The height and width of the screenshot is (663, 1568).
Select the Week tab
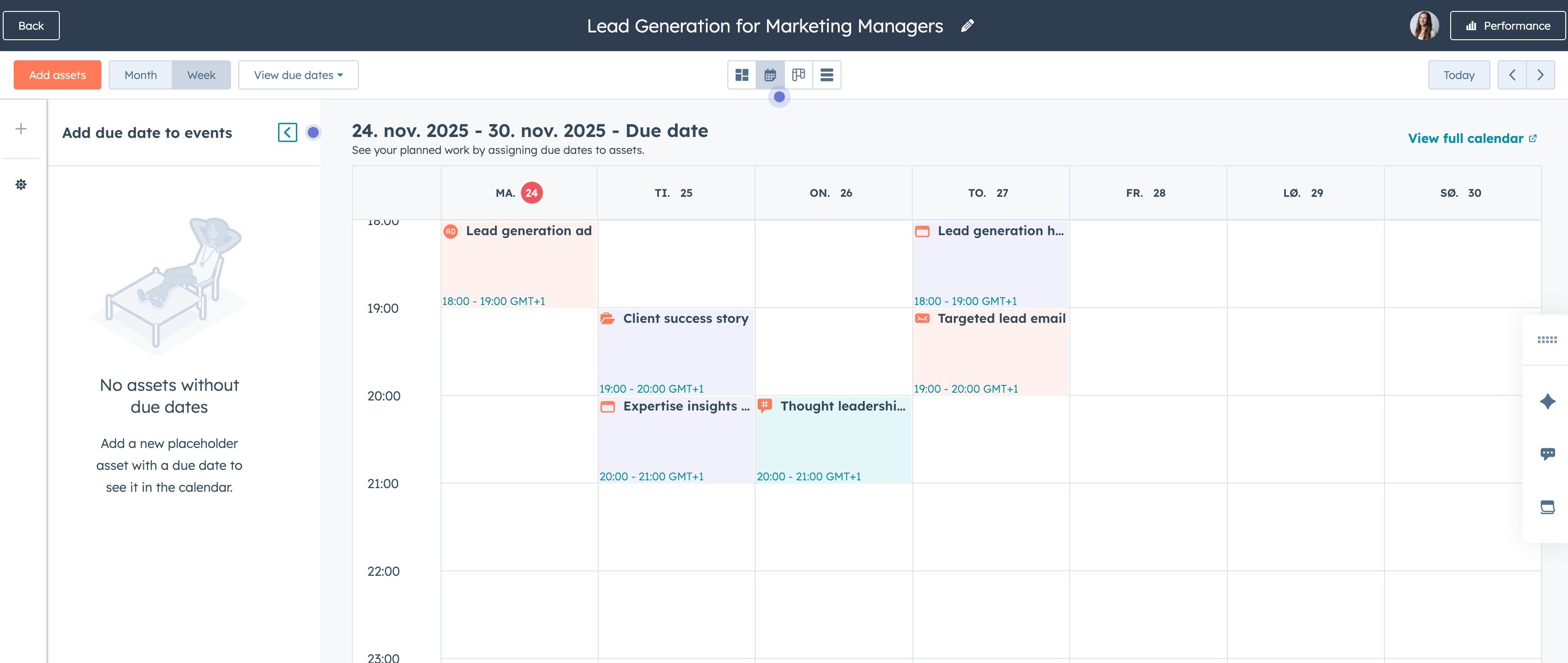pyautogui.click(x=201, y=74)
